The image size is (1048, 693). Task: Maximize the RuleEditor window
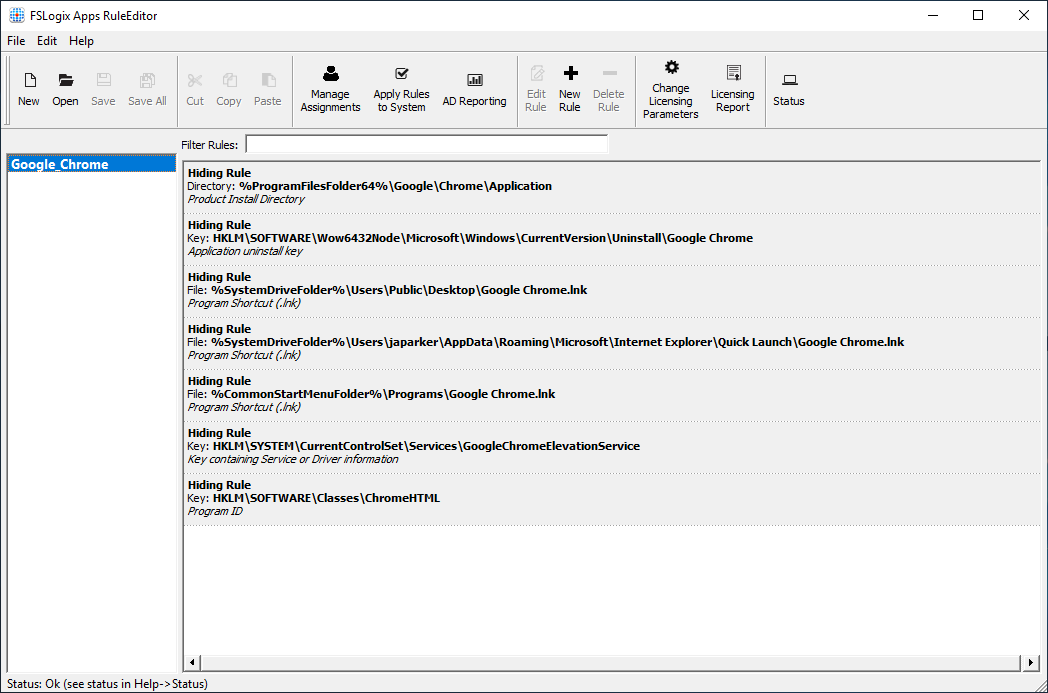[x=978, y=15]
